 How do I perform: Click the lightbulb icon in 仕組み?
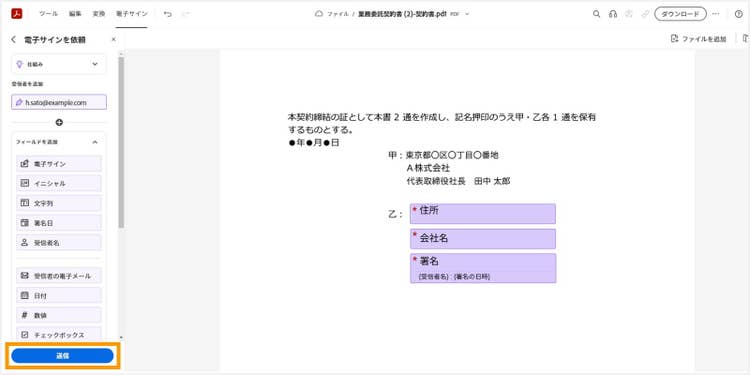pyautogui.click(x=20, y=64)
